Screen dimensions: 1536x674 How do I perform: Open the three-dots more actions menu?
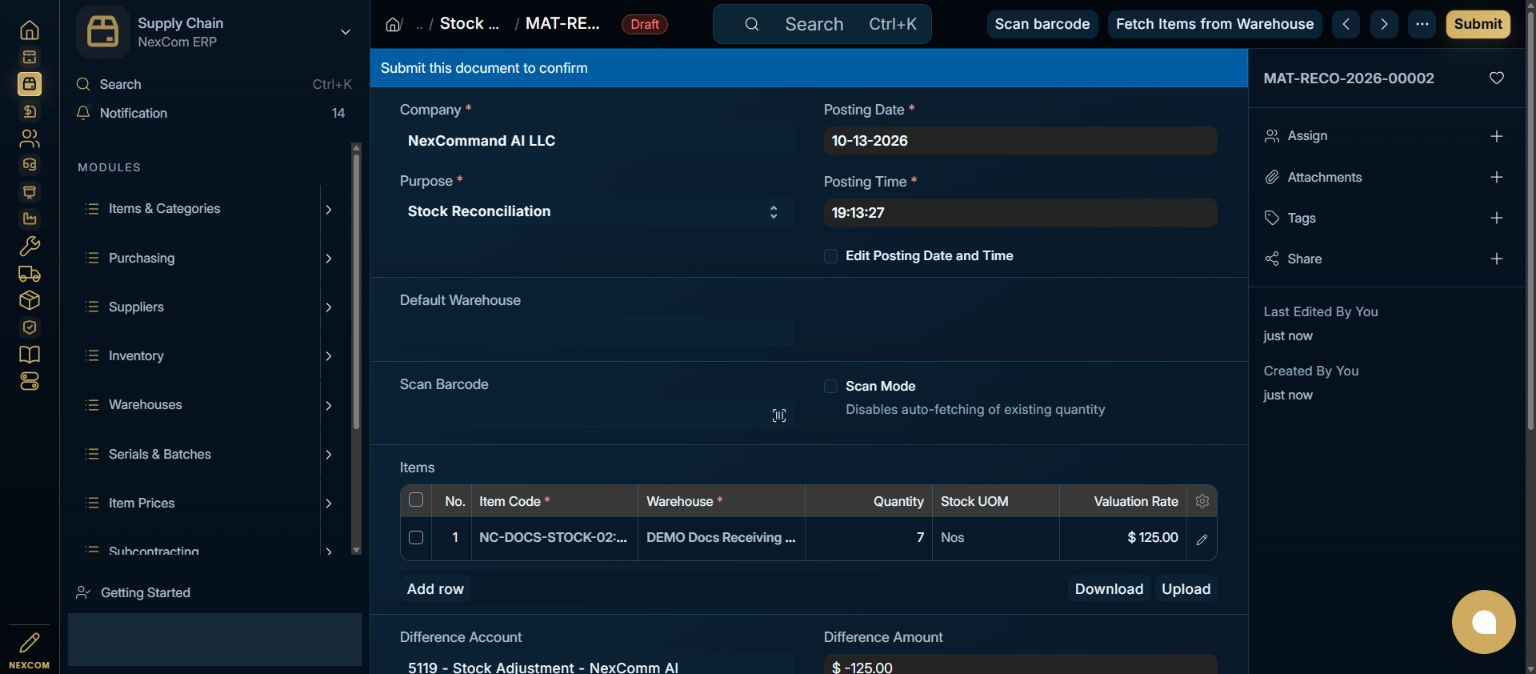pyautogui.click(x=1422, y=24)
